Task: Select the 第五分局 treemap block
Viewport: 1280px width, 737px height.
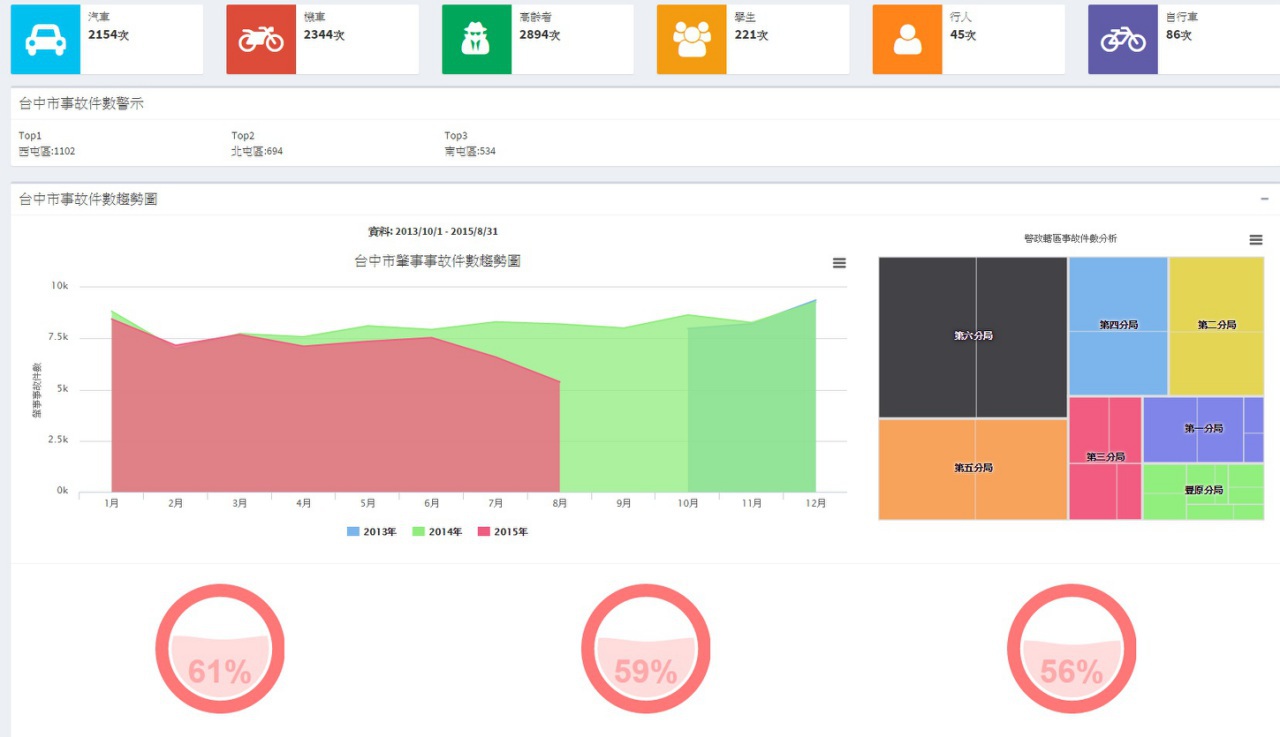Action: (x=973, y=468)
